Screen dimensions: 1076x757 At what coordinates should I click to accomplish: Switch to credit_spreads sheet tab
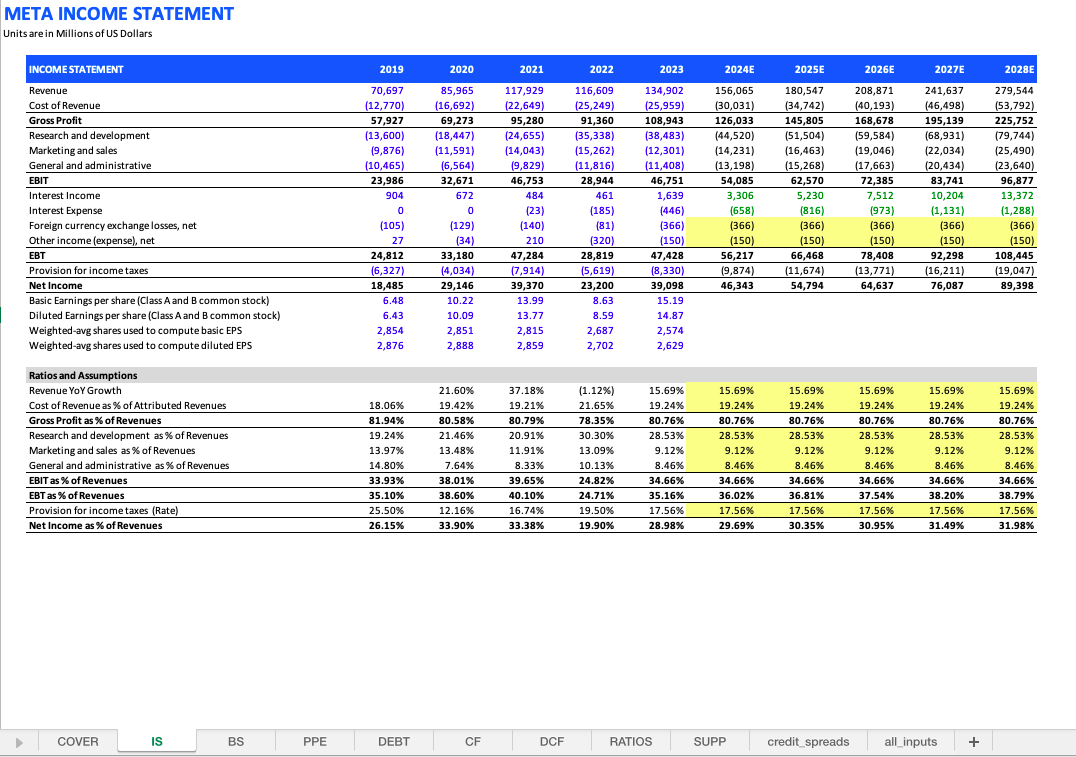[x=808, y=741]
